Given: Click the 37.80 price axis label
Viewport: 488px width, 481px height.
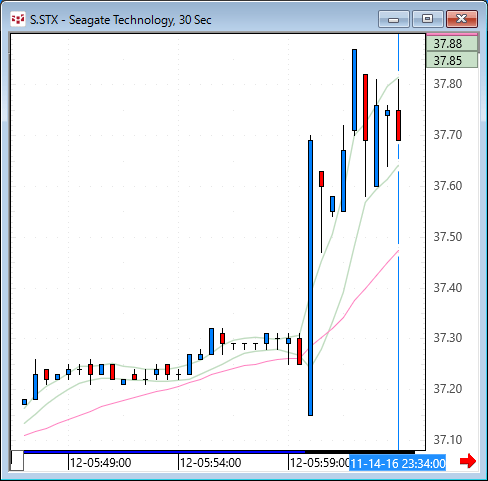Looking at the screenshot, I should [x=448, y=84].
